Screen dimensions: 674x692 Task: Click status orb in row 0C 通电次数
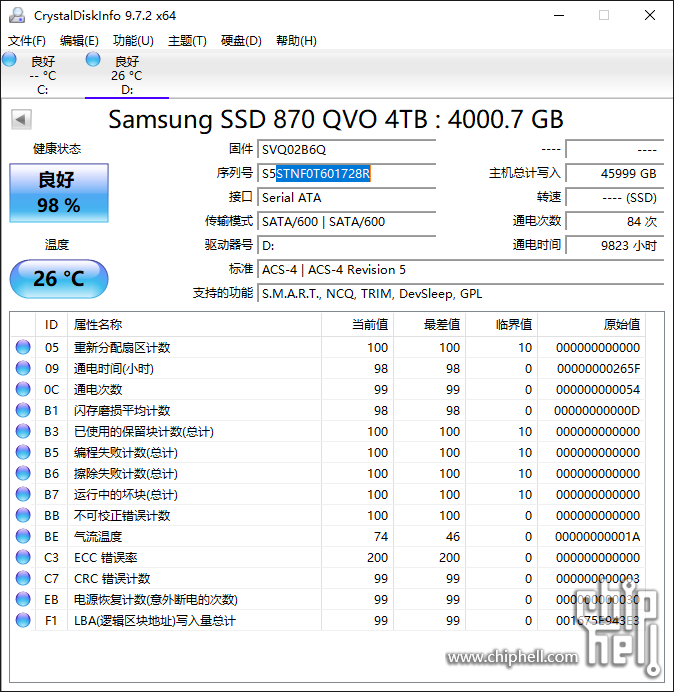[x=23, y=389]
